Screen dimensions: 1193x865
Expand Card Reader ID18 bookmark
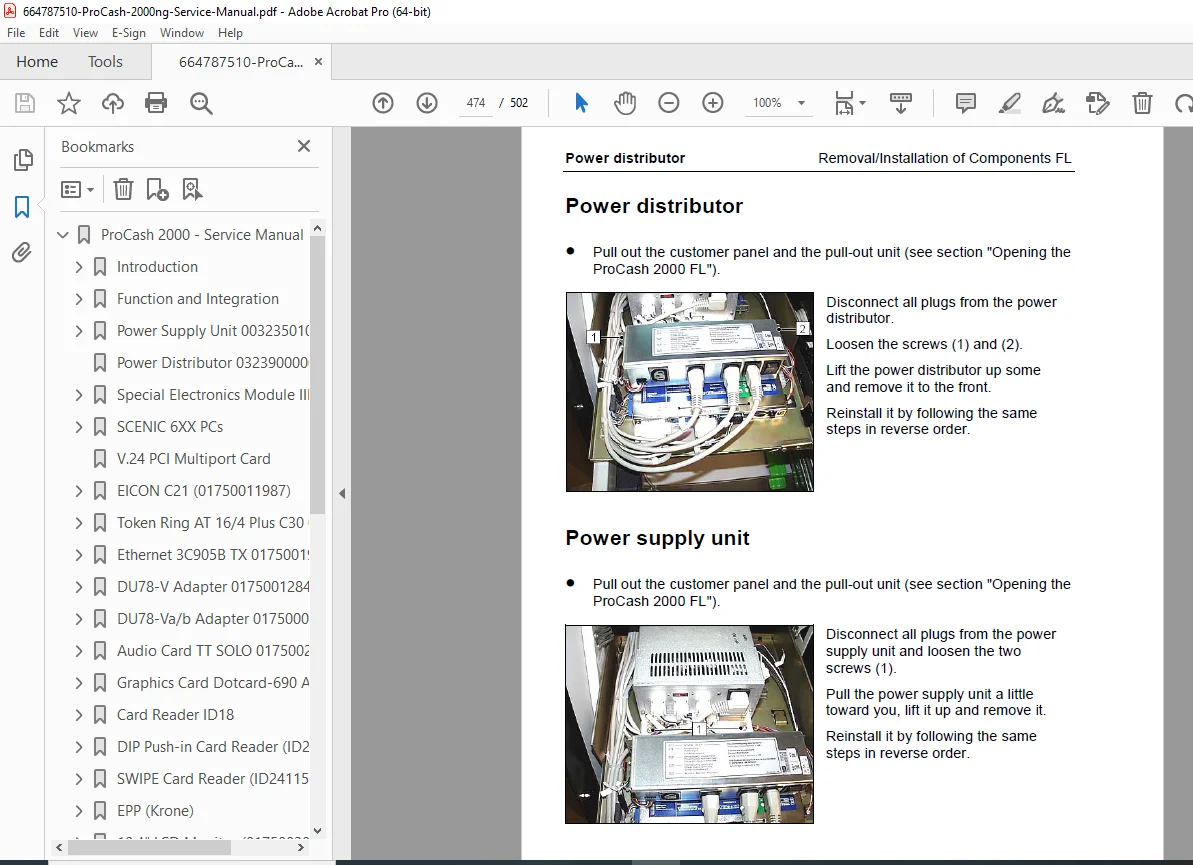click(79, 714)
